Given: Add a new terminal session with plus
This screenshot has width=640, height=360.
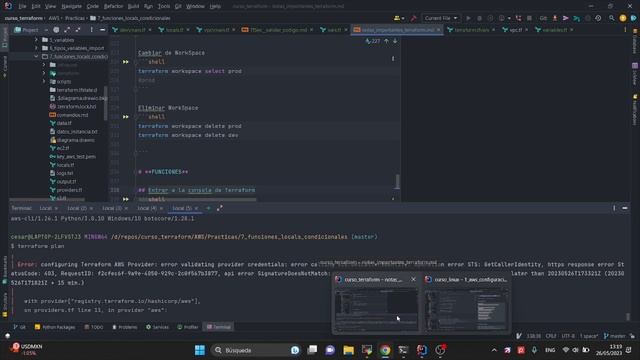Looking at the screenshot, I should point(208,208).
